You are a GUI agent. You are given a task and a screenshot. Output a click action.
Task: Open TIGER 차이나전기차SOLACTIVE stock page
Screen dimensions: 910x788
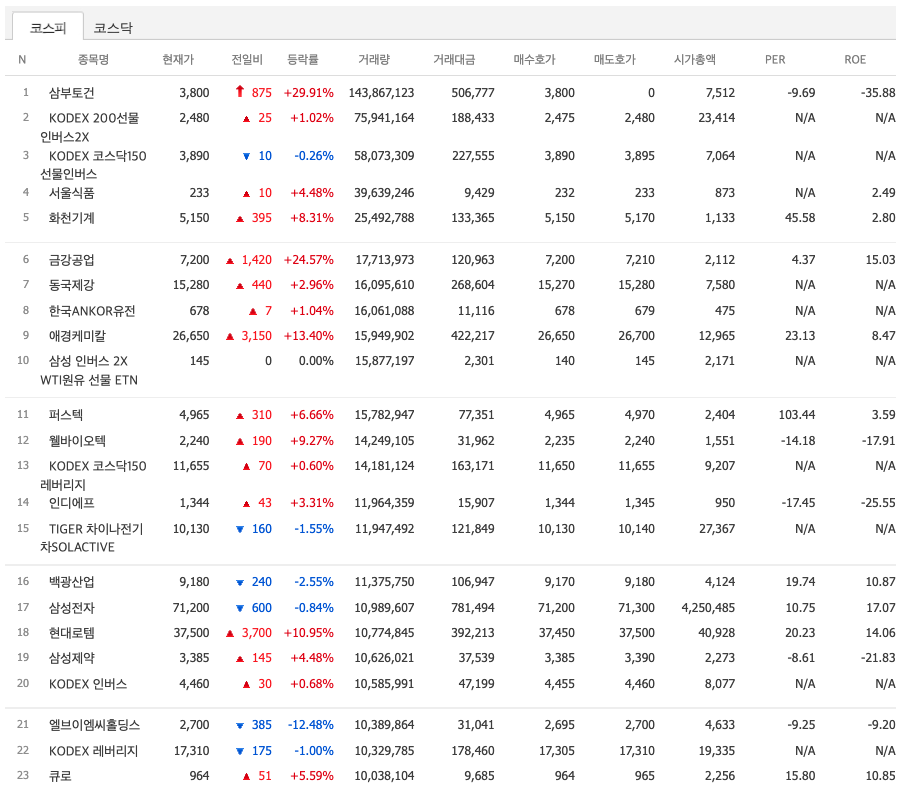[x=91, y=538]
